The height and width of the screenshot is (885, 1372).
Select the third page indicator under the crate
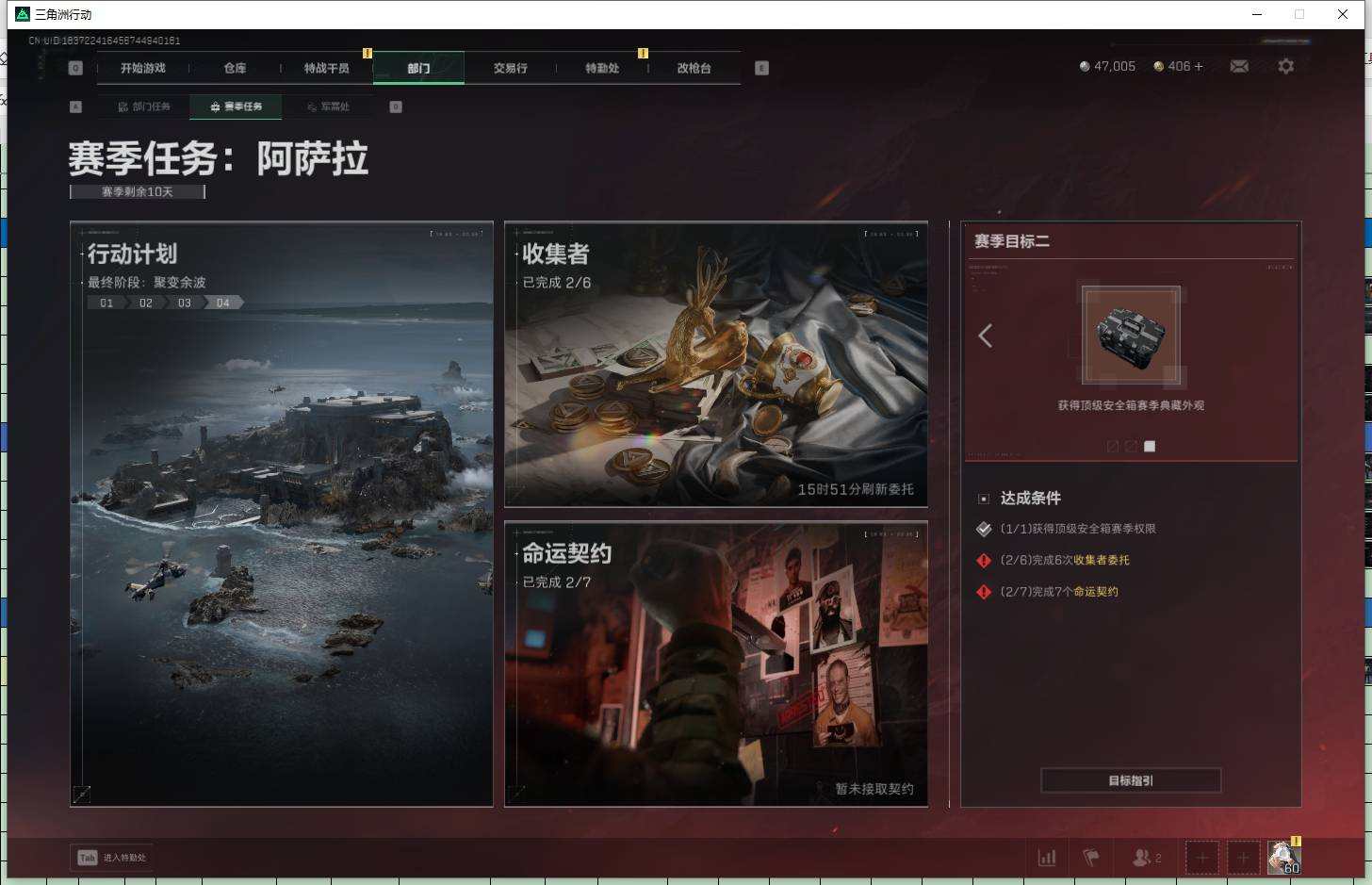pyautogui.click(x=1150, y=446)
